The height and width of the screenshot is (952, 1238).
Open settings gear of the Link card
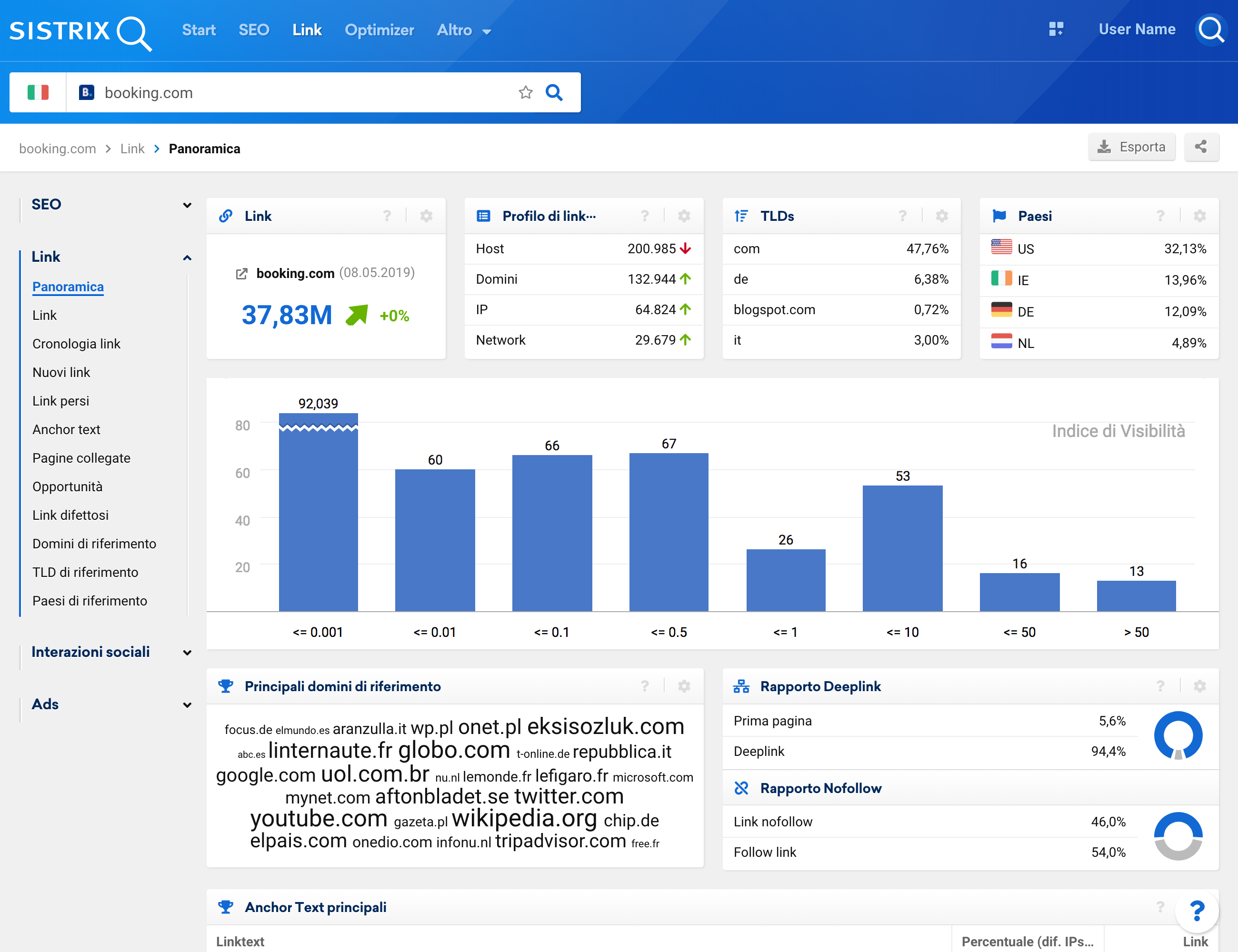click(x=426, y=216)
